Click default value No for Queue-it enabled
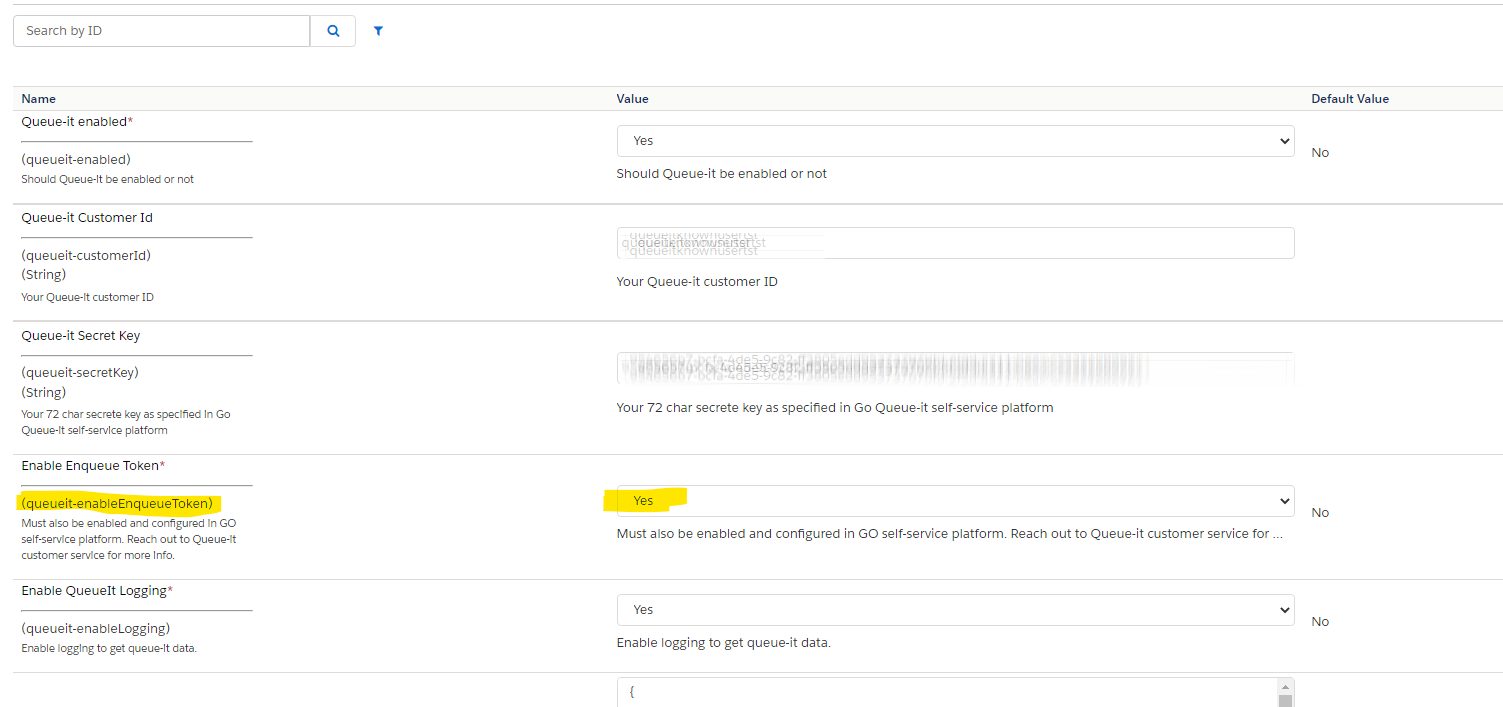This screenshot has width=1503, height=707. (1320, 153)
